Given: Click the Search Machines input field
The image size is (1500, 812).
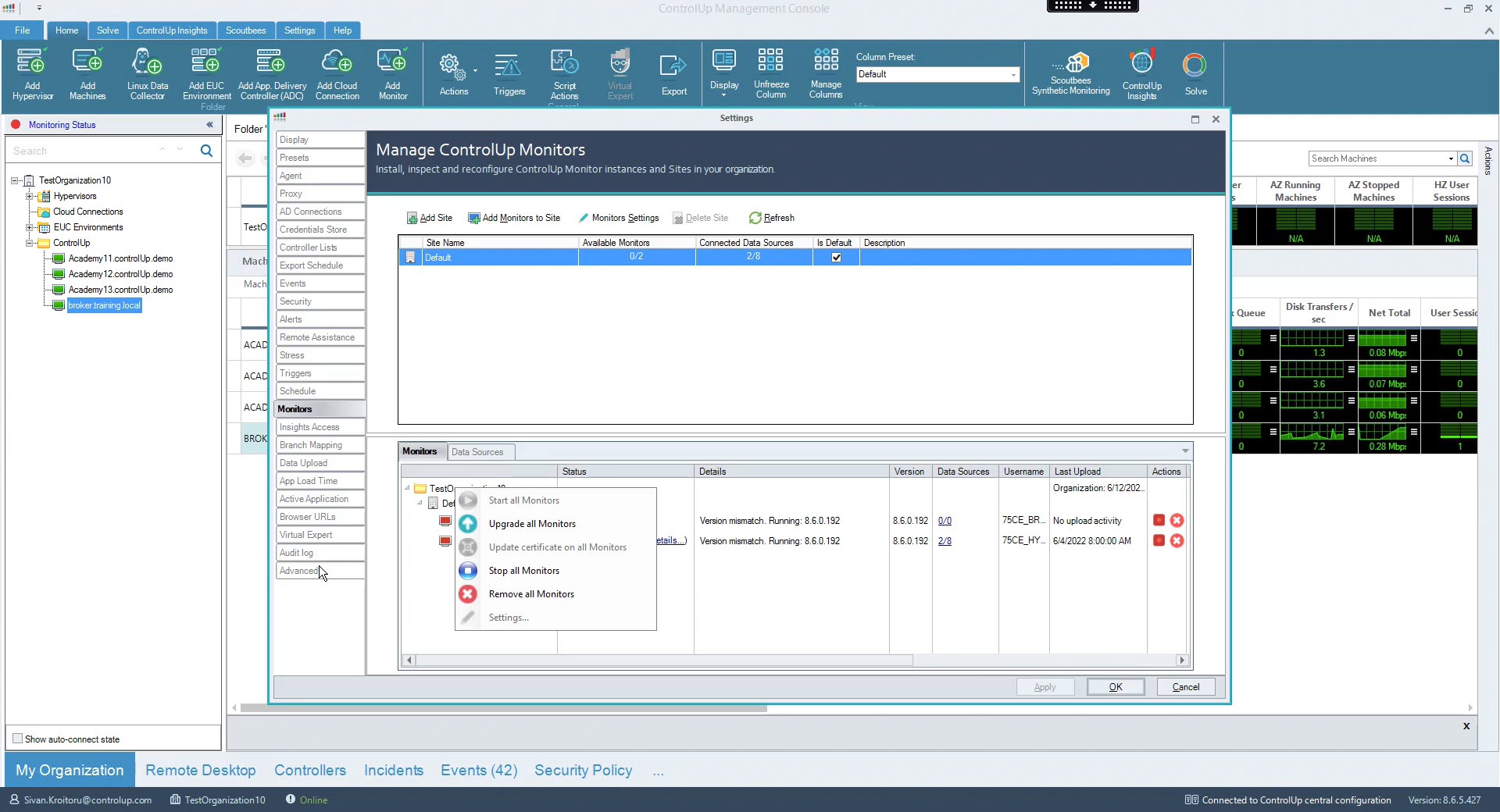Looking at the screenshot, I should click(x=1378, y=158).
